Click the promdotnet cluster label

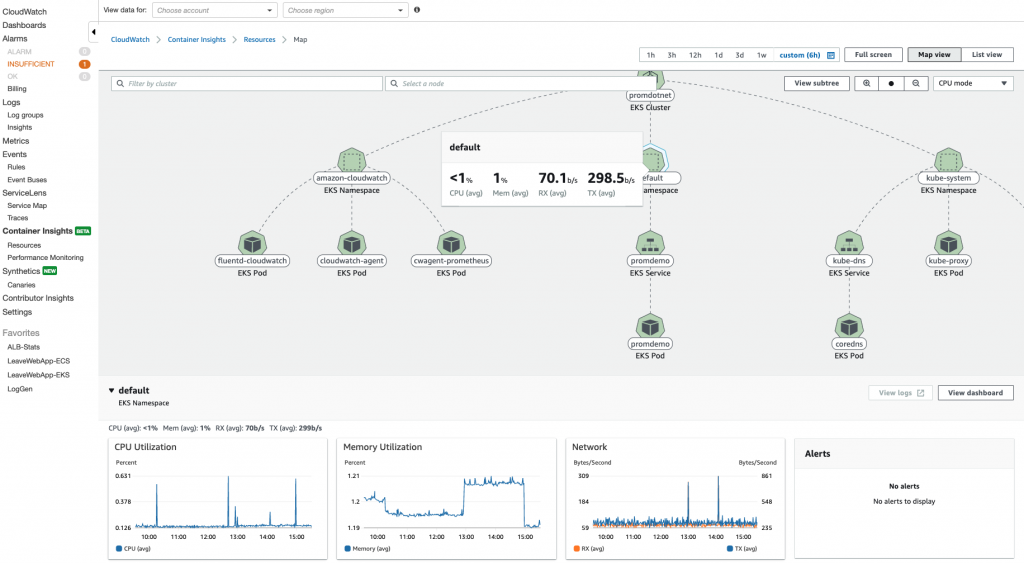click(x=650, y=95)
